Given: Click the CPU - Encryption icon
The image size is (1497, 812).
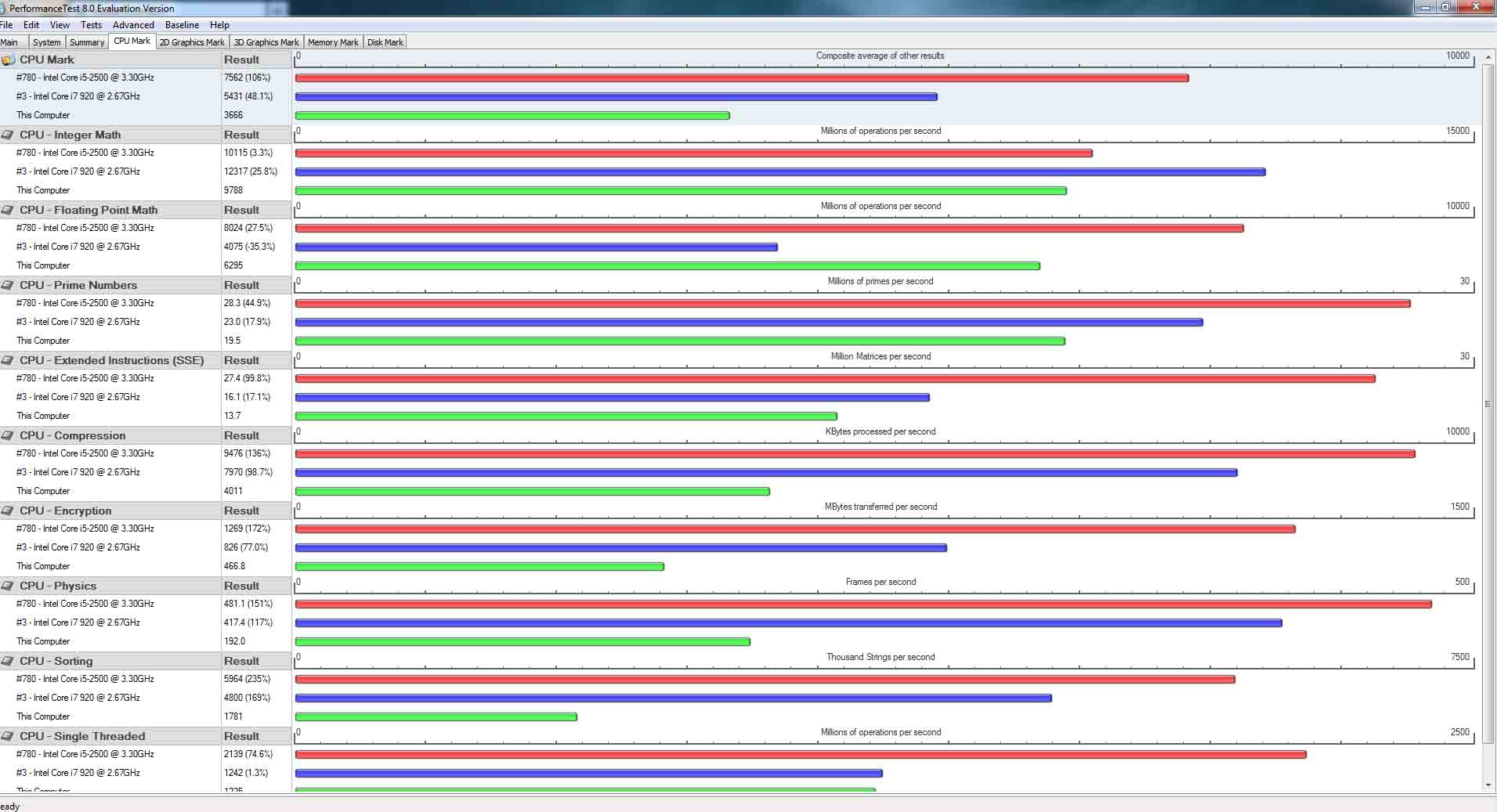Looking at the screenshot, I should [9, 511].
